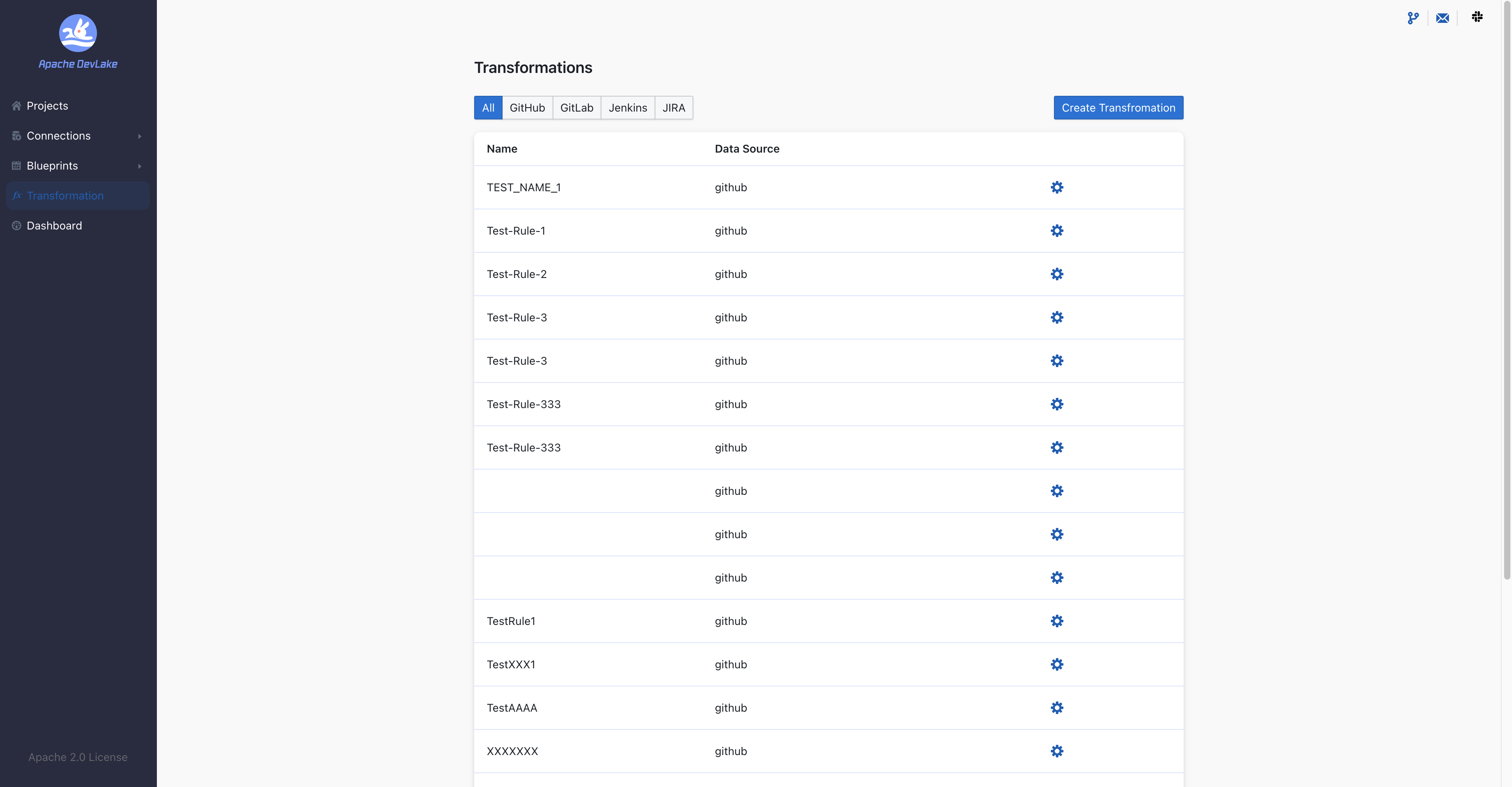Click the Slack icon in top right
The image size is (1512, 787).
(1477, 17)
